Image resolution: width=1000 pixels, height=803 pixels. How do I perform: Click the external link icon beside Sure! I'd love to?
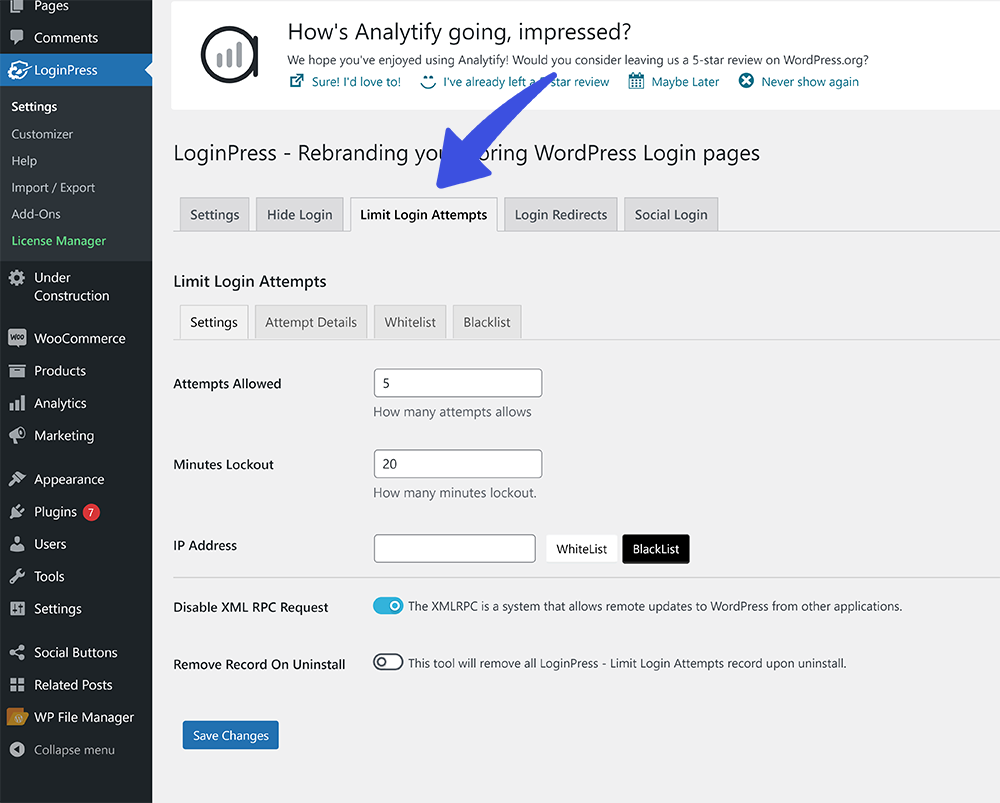[x=297, y=81]
